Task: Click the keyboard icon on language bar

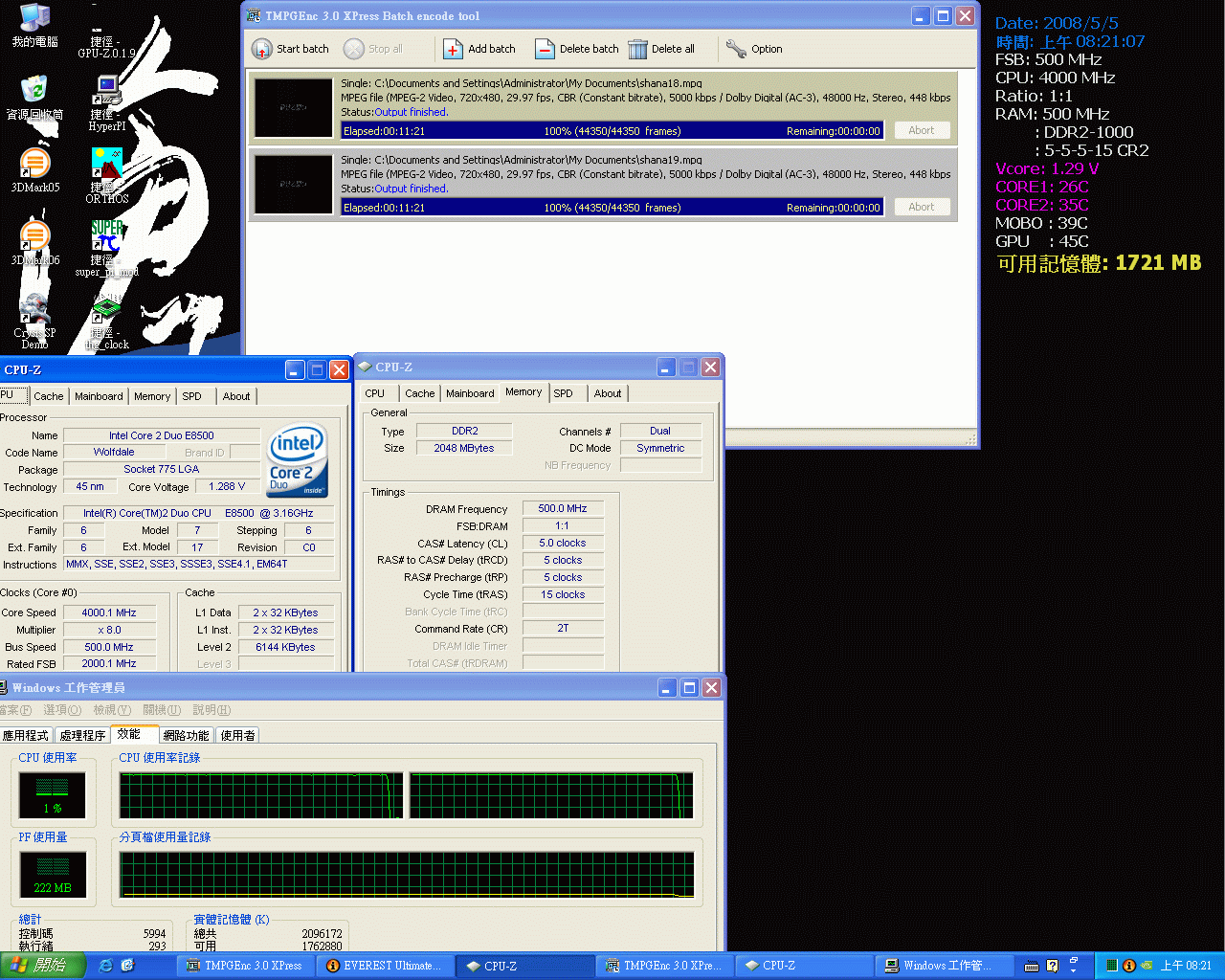Action: point(1032,966)
